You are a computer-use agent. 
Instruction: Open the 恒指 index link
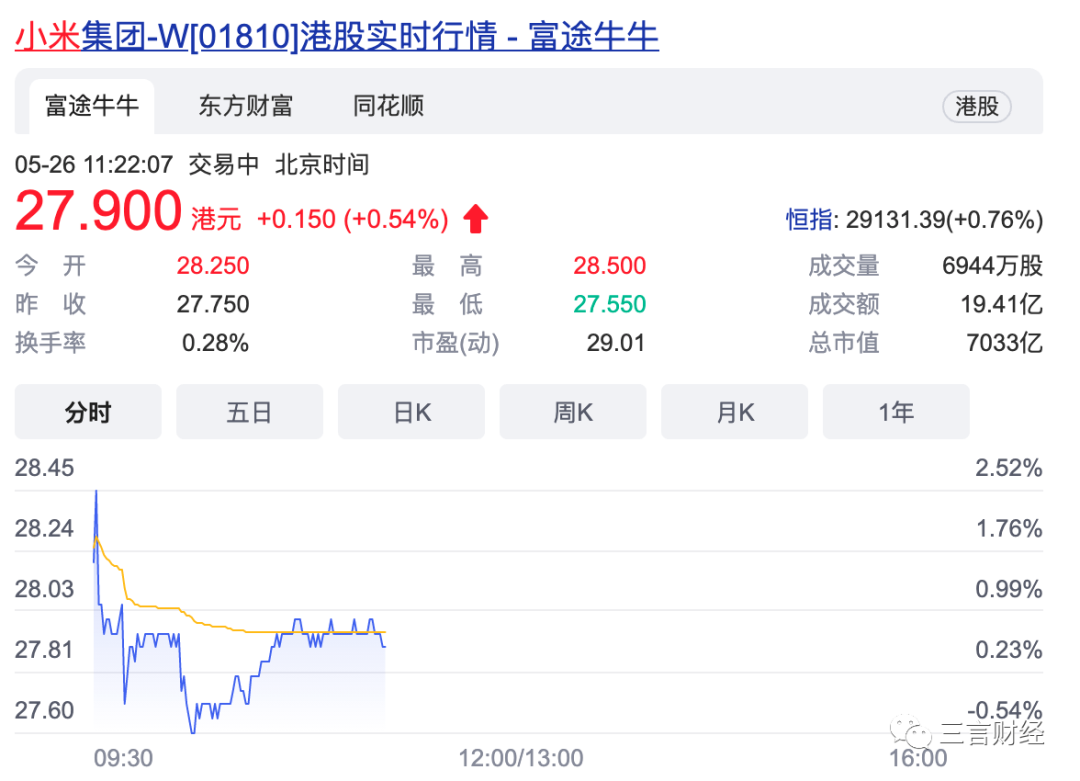[x=810, y=220]
